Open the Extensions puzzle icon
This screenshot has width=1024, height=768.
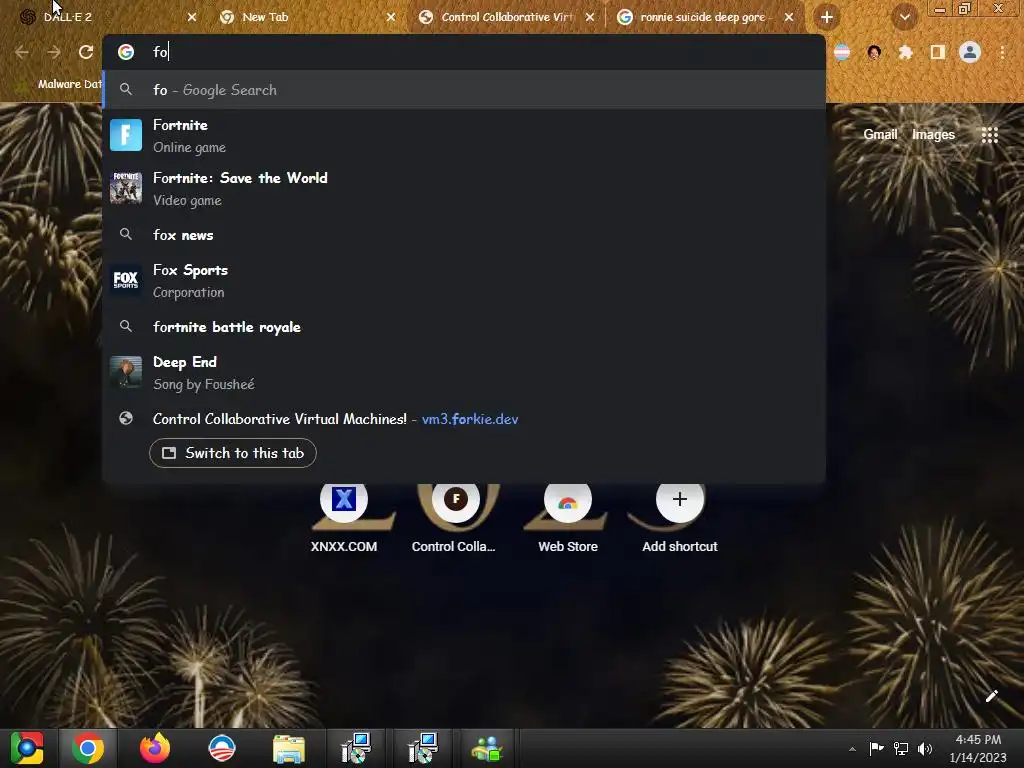pos(905,52)
